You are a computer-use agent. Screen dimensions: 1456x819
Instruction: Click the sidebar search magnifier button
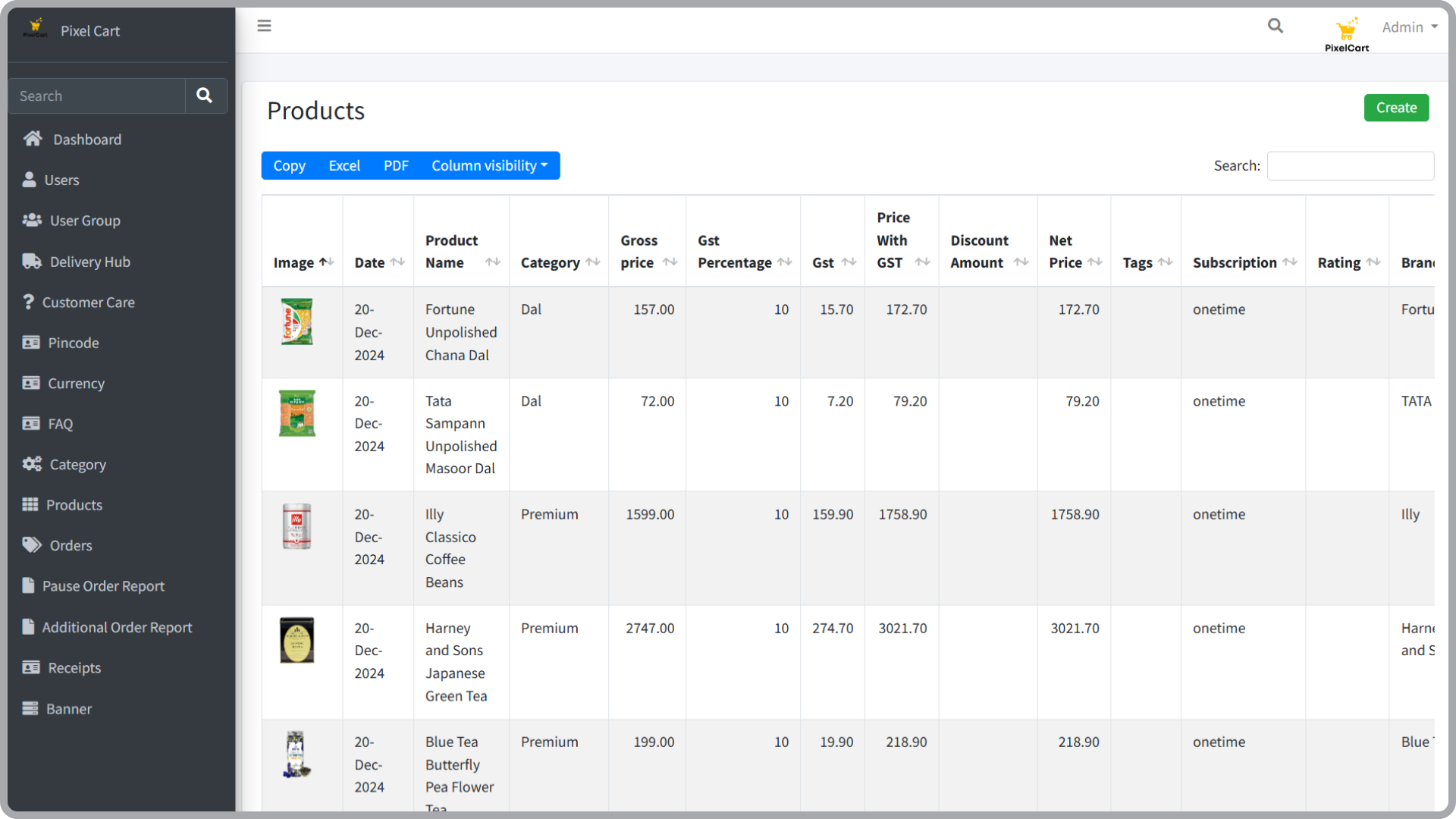[x=205, y=96]
